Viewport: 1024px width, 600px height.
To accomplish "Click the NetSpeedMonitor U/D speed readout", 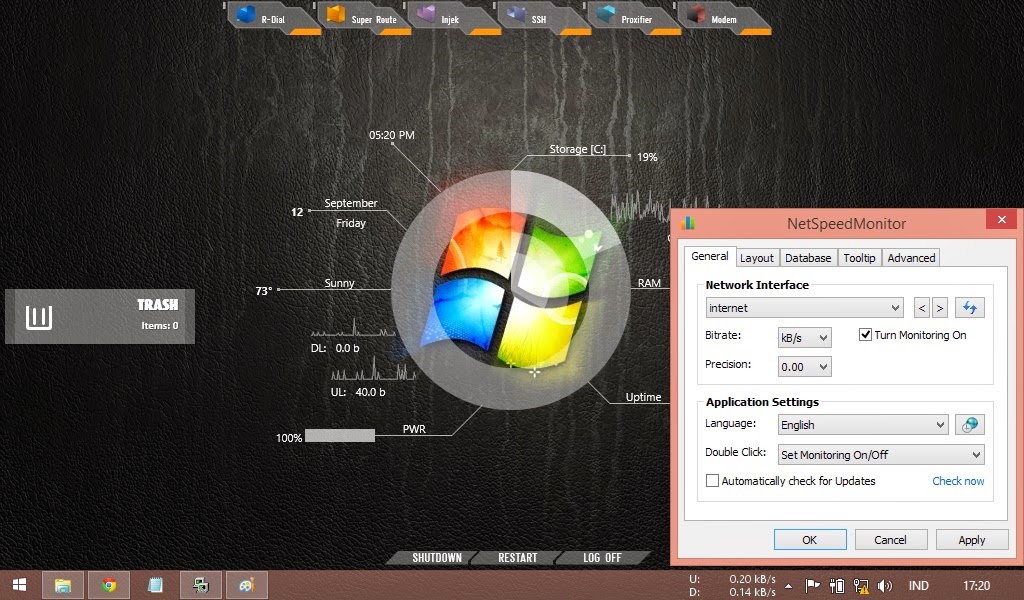I will click(733, 586).
